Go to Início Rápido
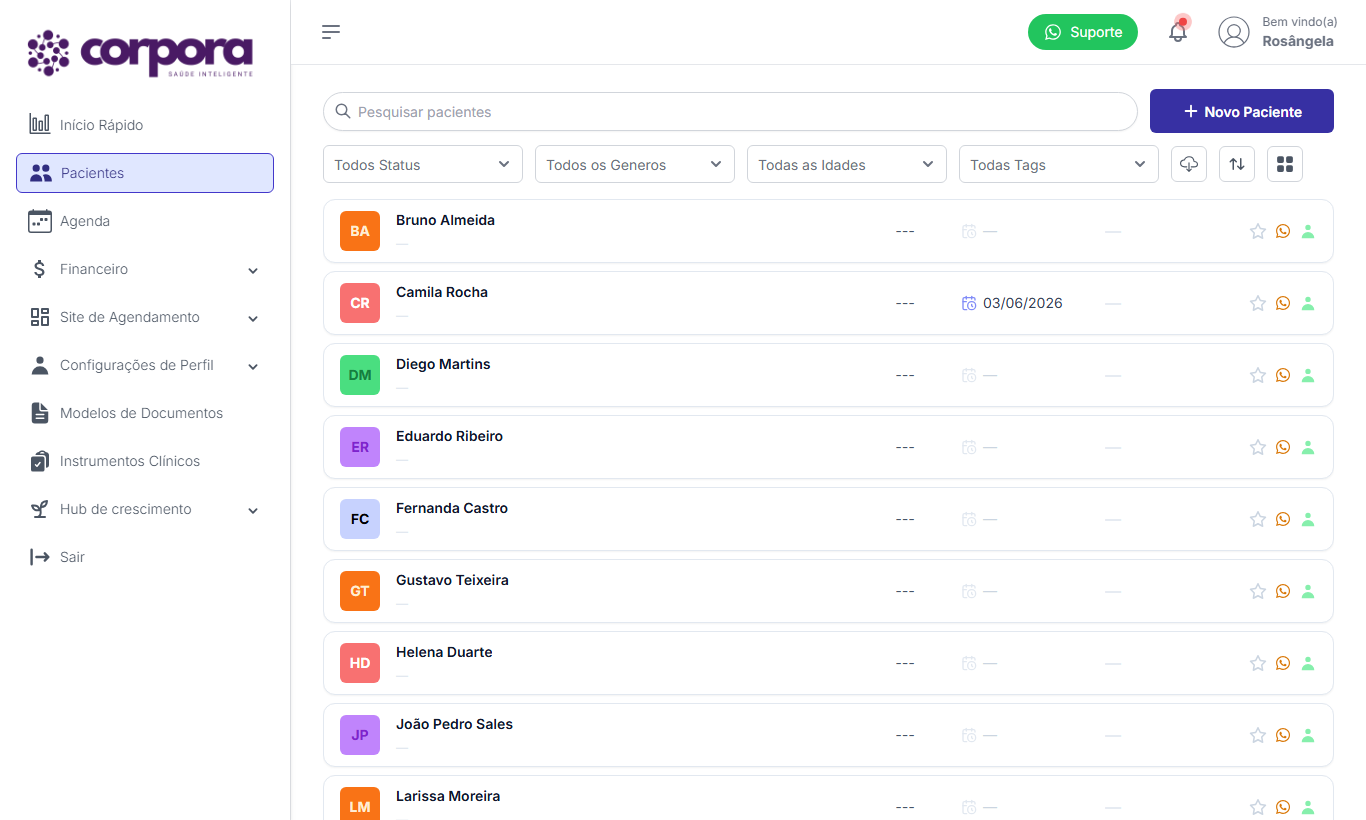This screenshot has width=1366, height=820. click(145, 125)
